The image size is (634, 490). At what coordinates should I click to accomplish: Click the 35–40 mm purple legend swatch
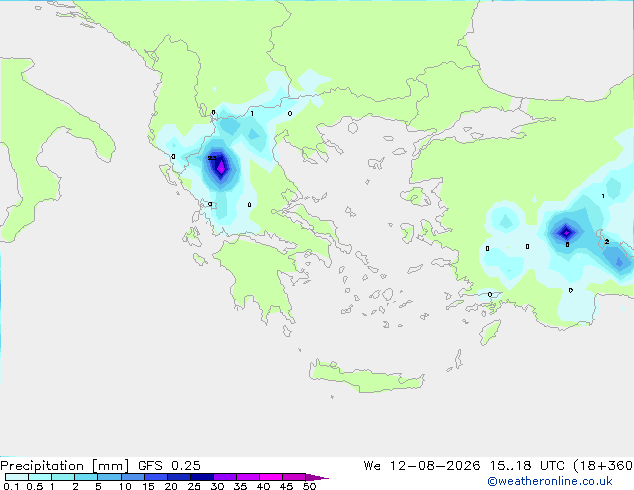pyautogui.click(x=247, y=477)
